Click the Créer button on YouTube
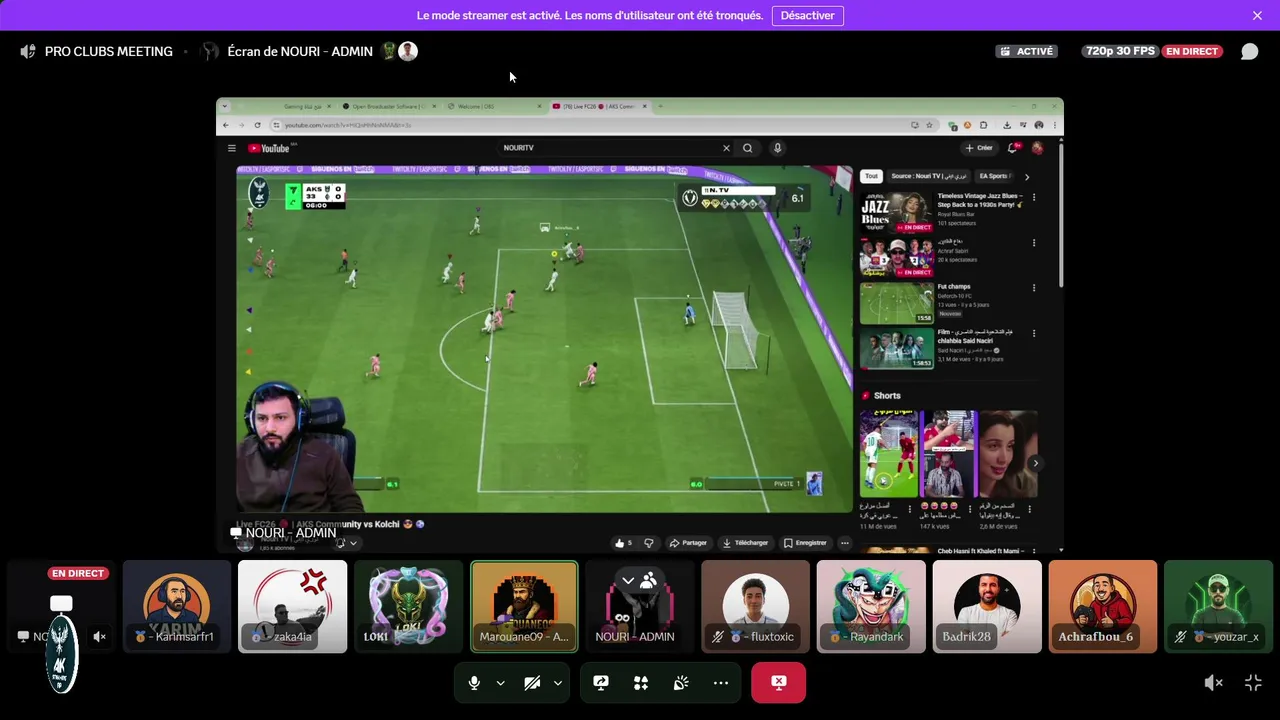The height and width of the screenshot is (720, 1280). click(x=979, y=148)
